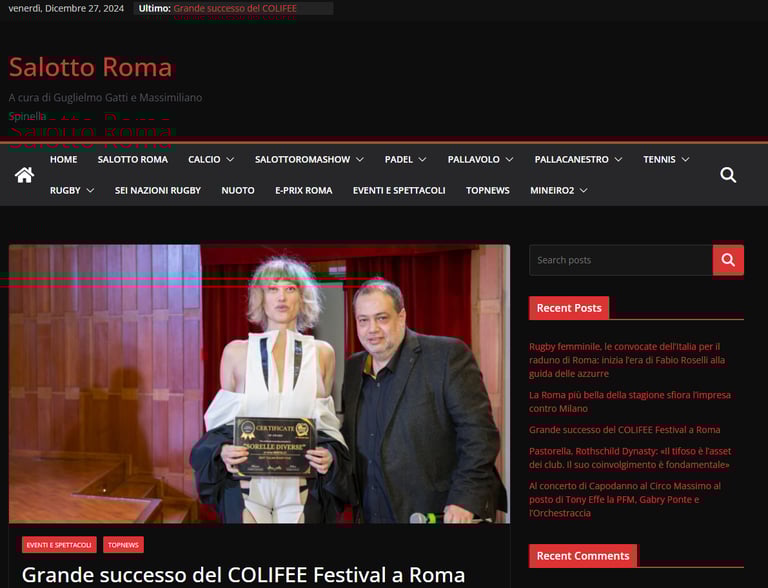Click the white home icon in navigation bar

click(x=24, y=175)
